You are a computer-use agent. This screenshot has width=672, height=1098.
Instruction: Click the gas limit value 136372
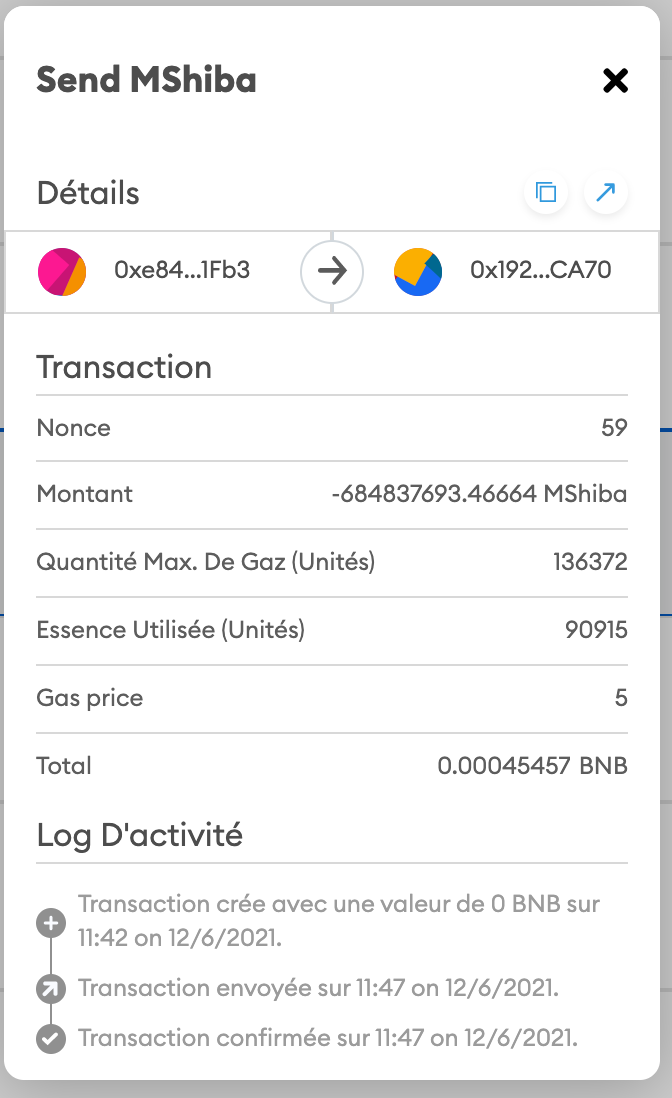(590, 562)
